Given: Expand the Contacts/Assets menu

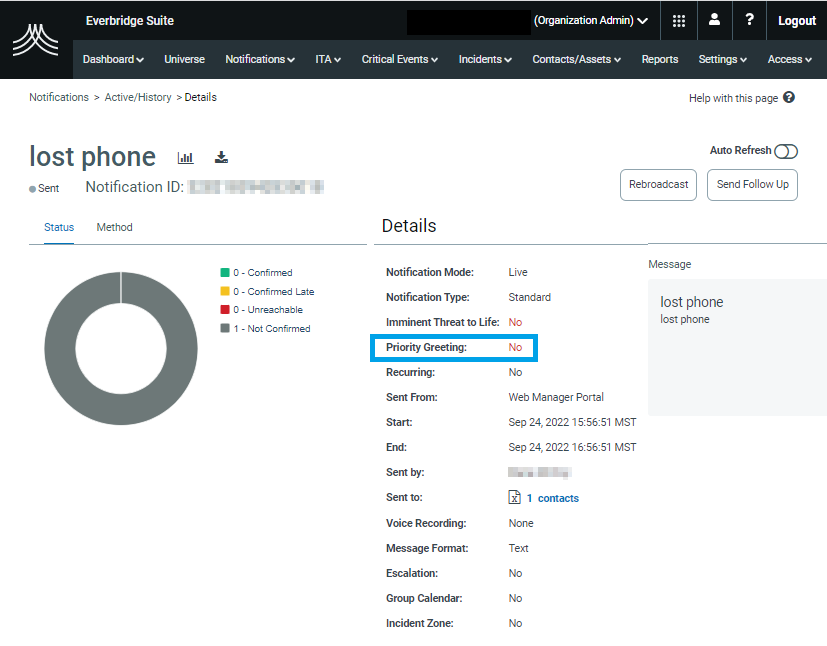Looking at the screenshot, I should click(x=576, y=60).
